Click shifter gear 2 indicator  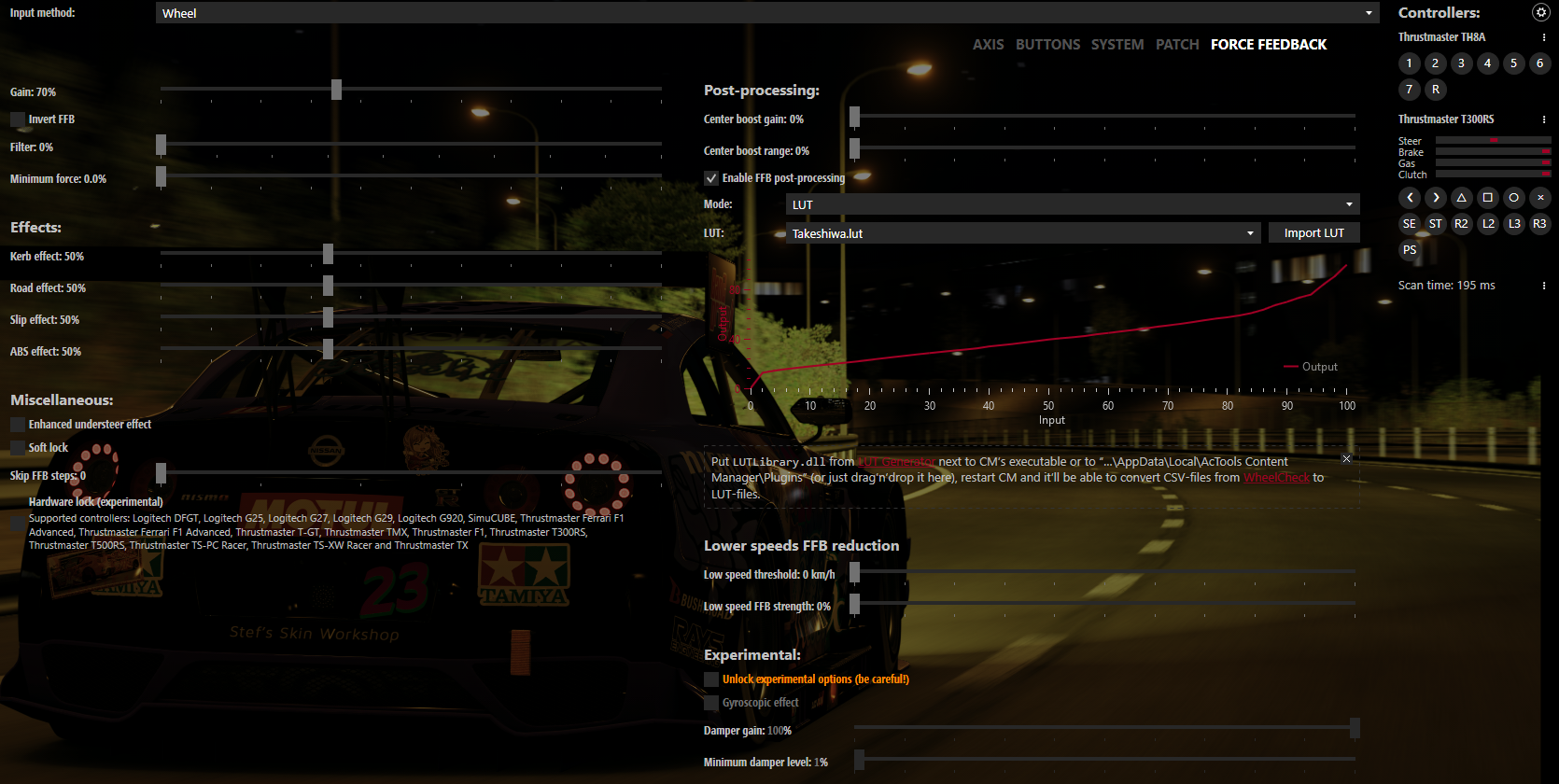(1436, 63)
